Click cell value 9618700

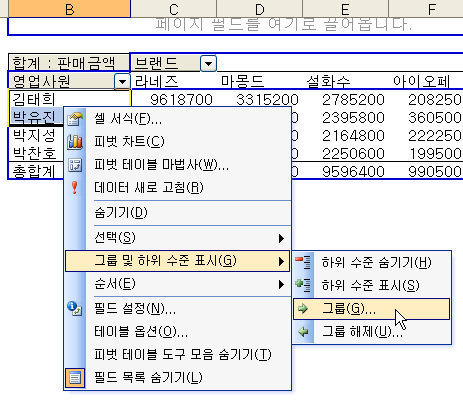point(181,99)
